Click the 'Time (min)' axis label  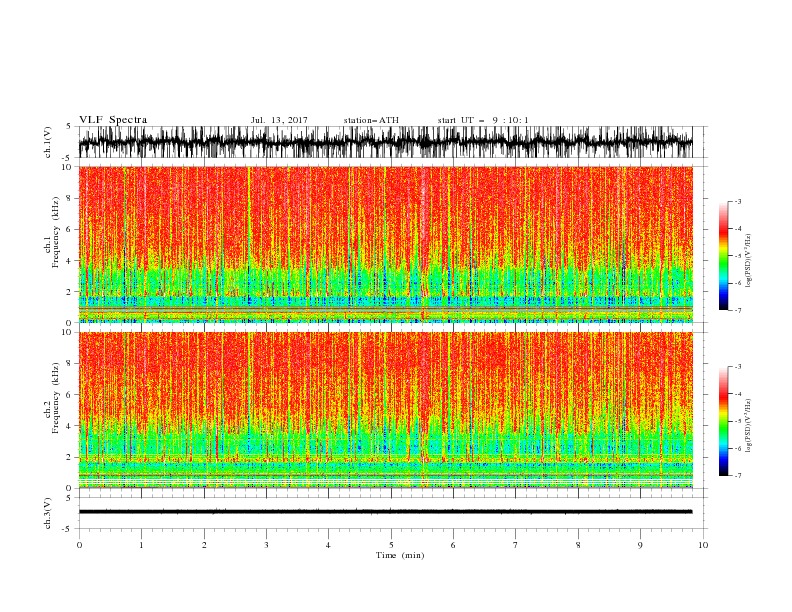click(x=400, y=555)
